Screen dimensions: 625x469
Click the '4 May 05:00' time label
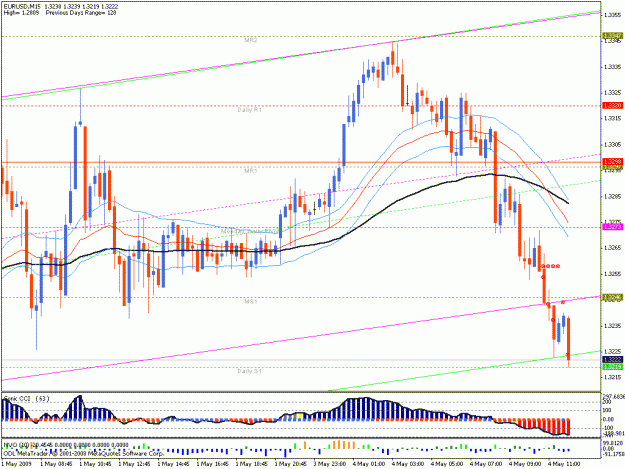tap(447, 464)
